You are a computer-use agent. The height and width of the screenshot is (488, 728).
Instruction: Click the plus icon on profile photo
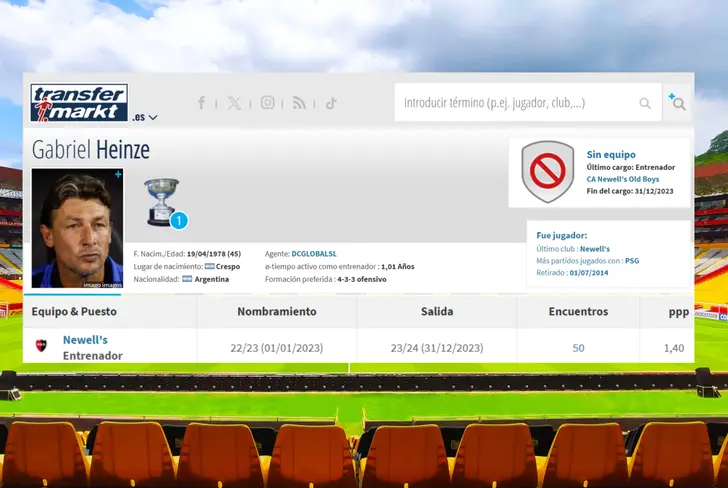point(118,174)
